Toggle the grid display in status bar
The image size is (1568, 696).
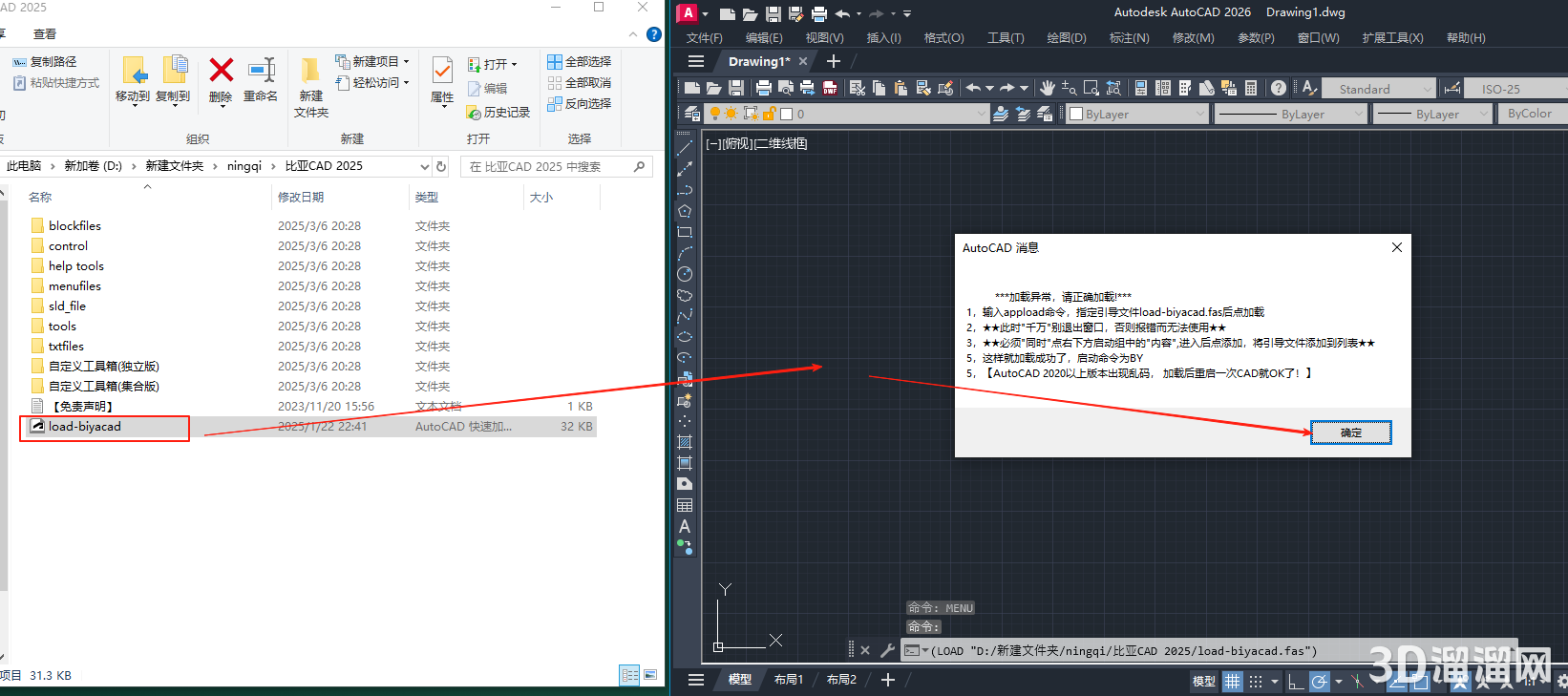coord(1233,681)
